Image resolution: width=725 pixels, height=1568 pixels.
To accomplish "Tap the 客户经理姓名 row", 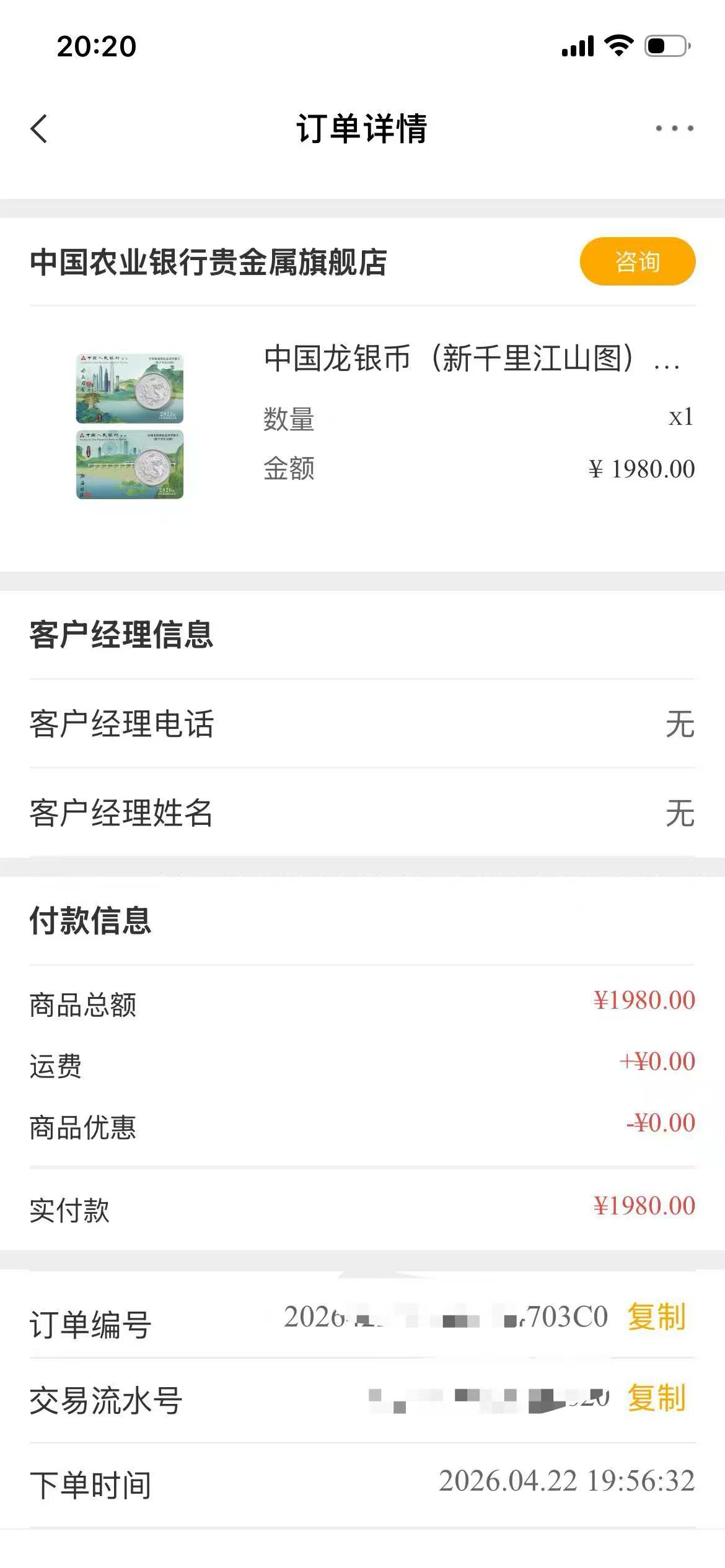I will pos(362,812).
